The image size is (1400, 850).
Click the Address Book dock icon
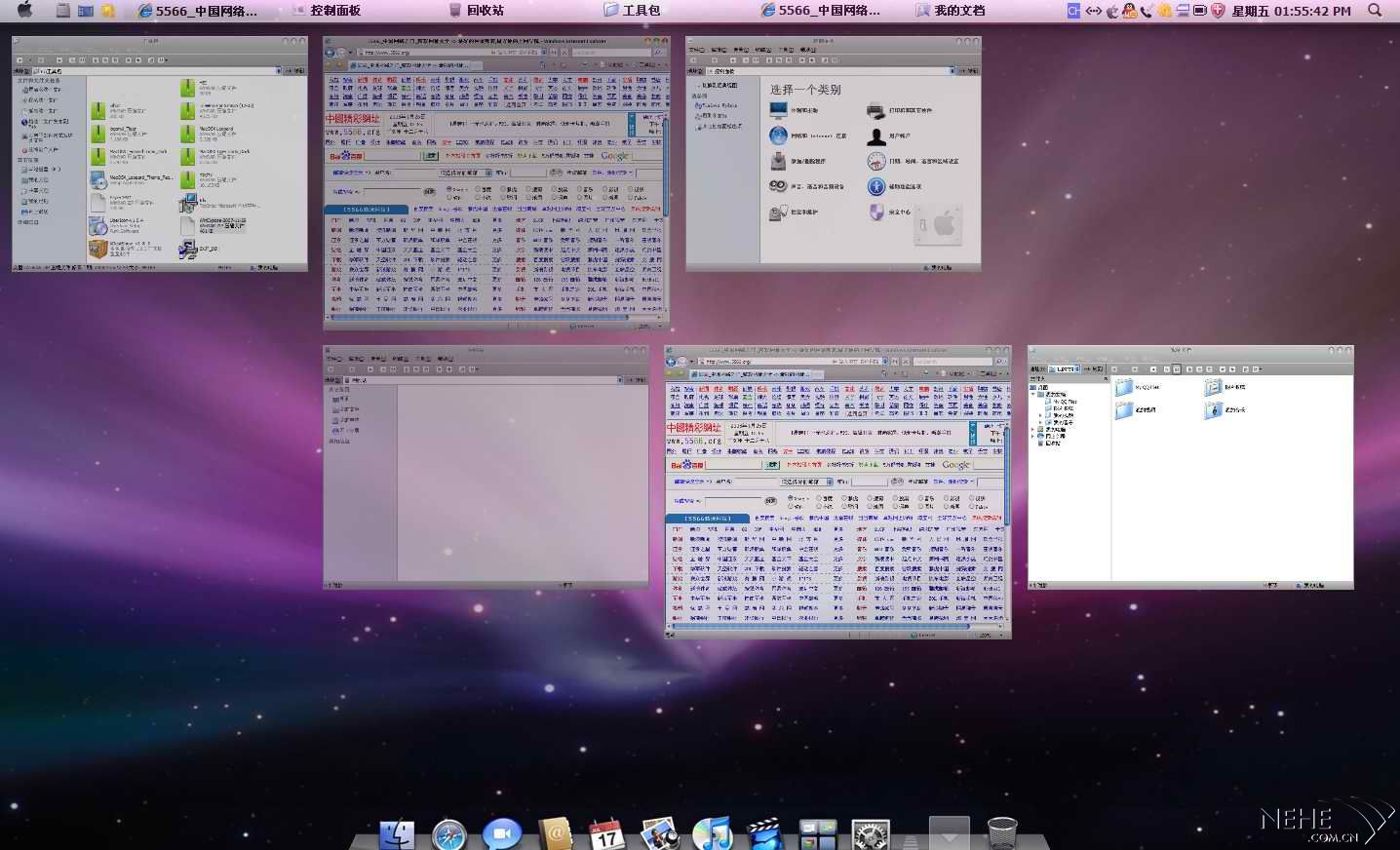[555, 835]
